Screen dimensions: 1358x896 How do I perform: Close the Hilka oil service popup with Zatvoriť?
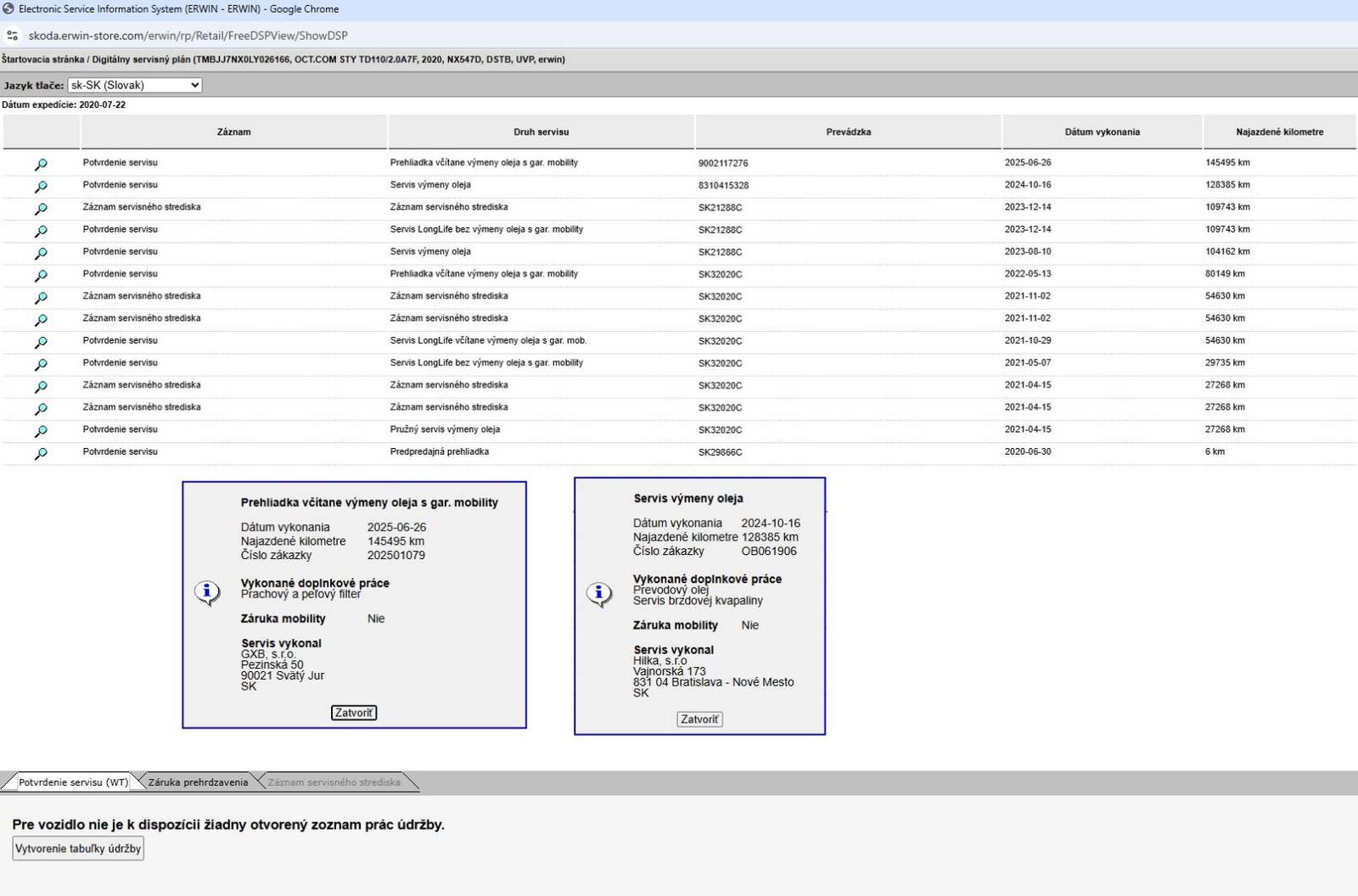pos(699,720)
